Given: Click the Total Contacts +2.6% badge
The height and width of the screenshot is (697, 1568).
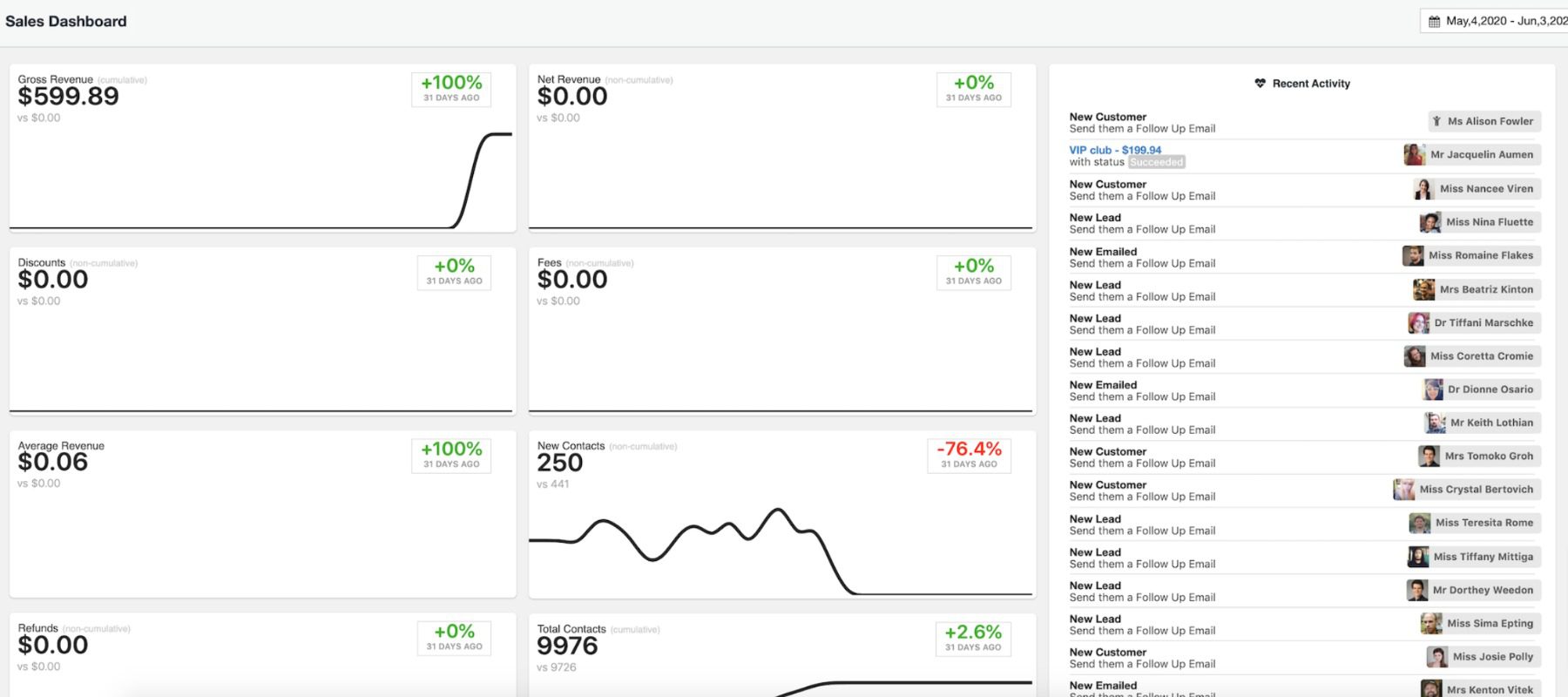Looking at the screenshot, I should coord(973,638).
